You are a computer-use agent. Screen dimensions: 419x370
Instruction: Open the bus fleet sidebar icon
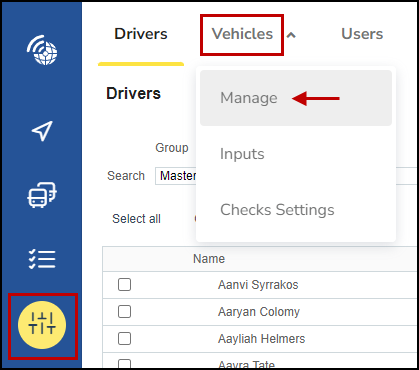42,195
